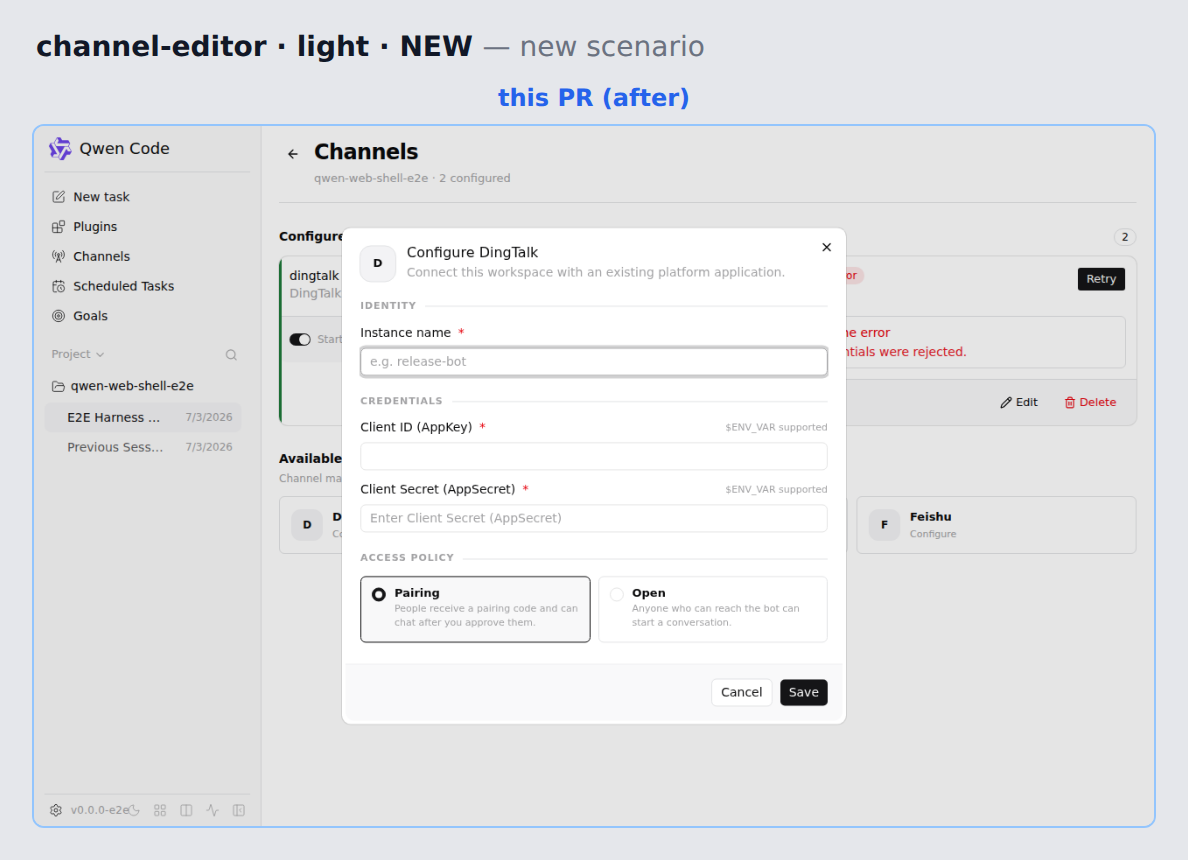This screenshot has width=1188, height=860.
Task: Focus the Client ID (AppKey) field
Action: [x=593, y=456]
